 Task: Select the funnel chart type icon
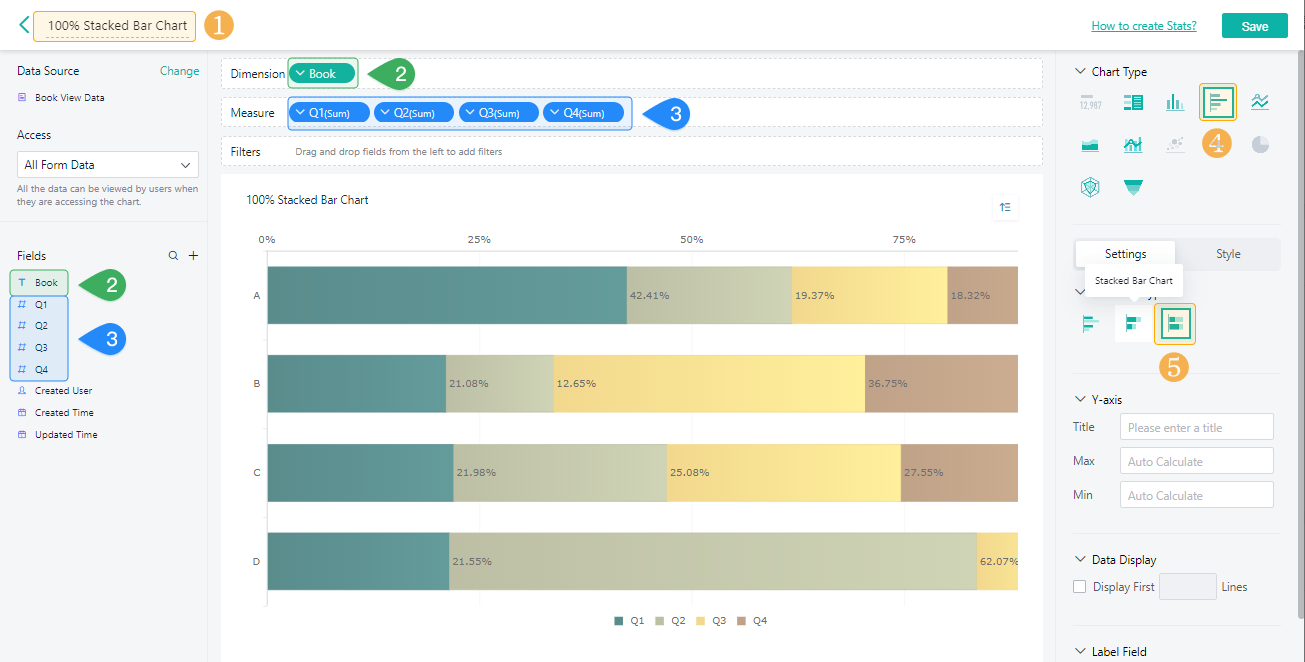tap(1132, 187)
